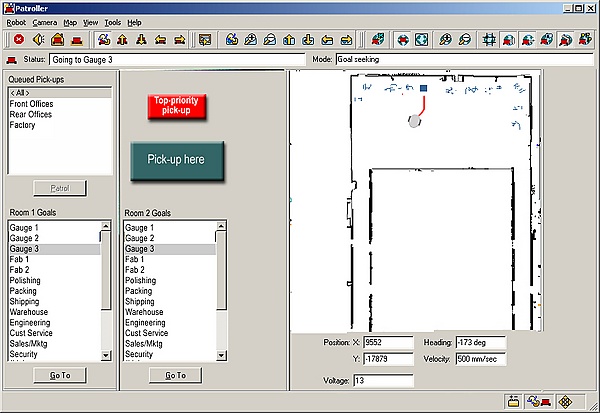600x413 pixels.
Task: Open the Robot menu
Action: [16, 21]
